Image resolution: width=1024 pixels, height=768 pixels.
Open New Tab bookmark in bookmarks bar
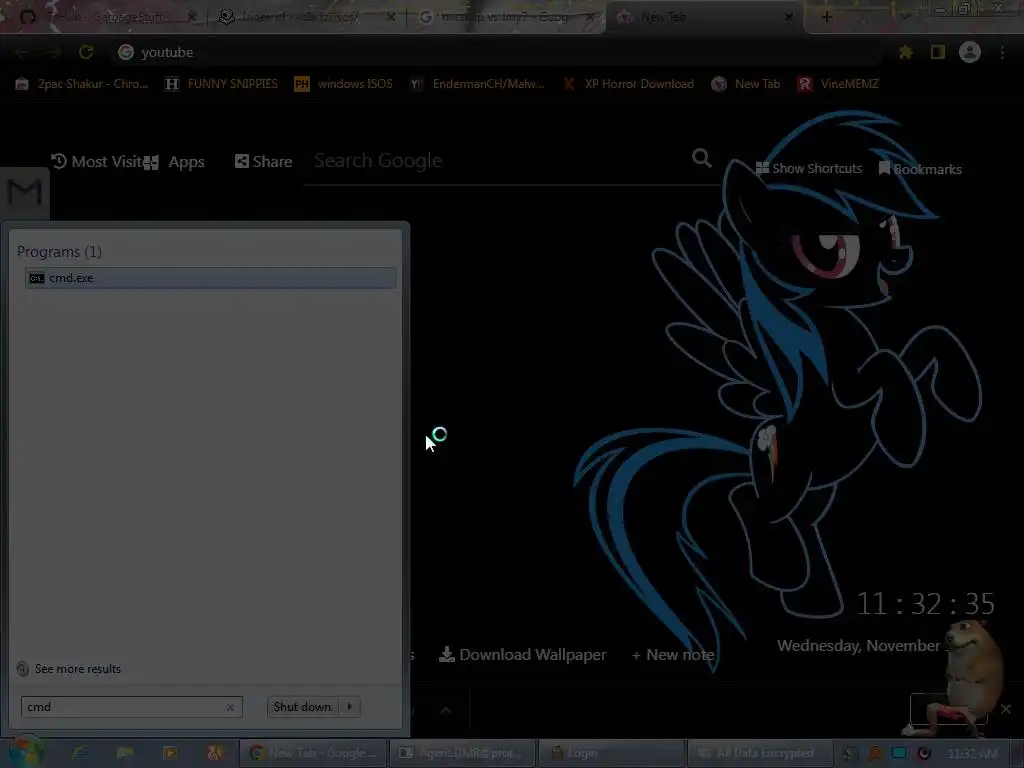(x=746, y=84)
